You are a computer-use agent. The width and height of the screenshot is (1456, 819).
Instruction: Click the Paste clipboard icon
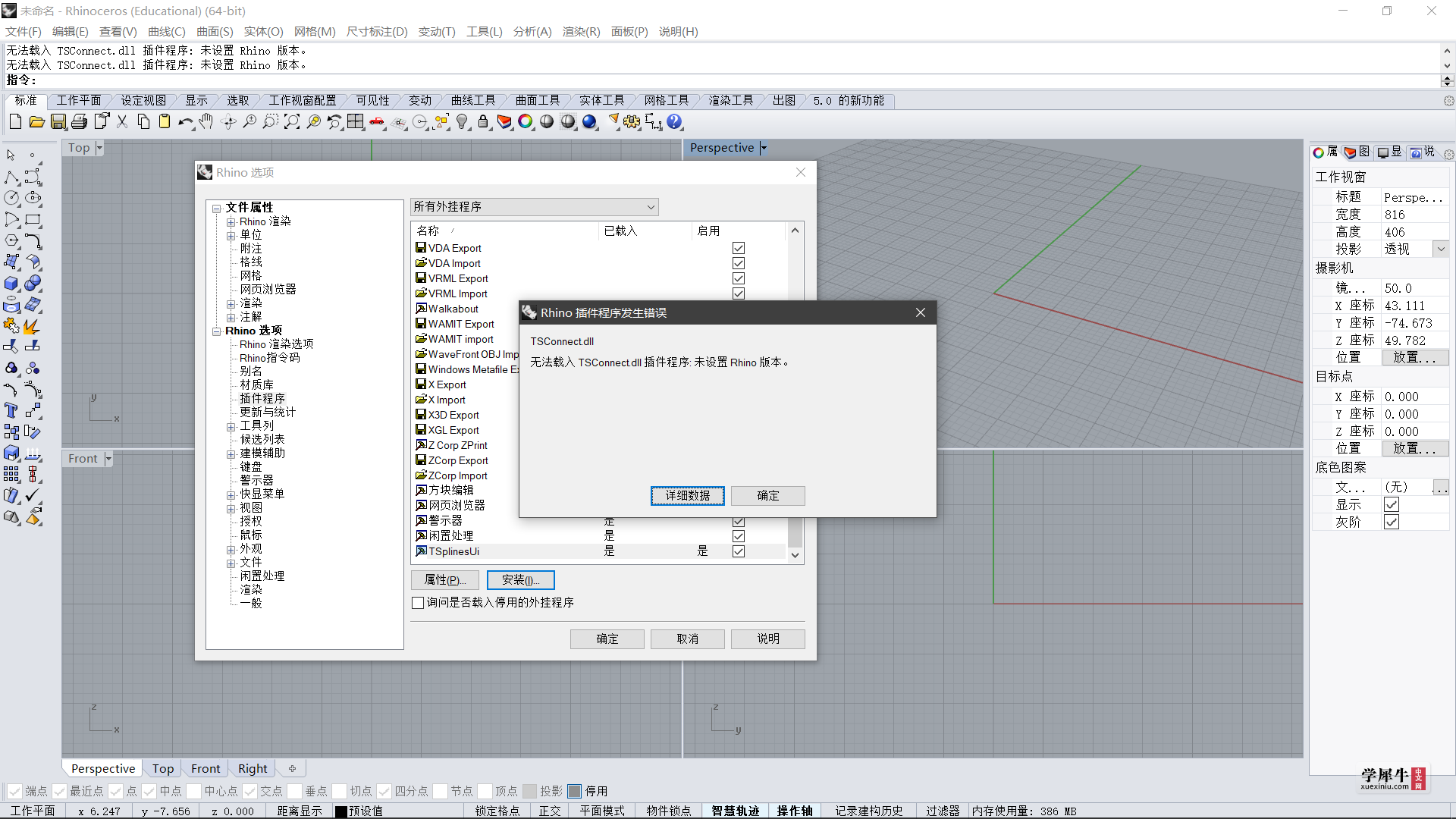[x=165, y=121]
